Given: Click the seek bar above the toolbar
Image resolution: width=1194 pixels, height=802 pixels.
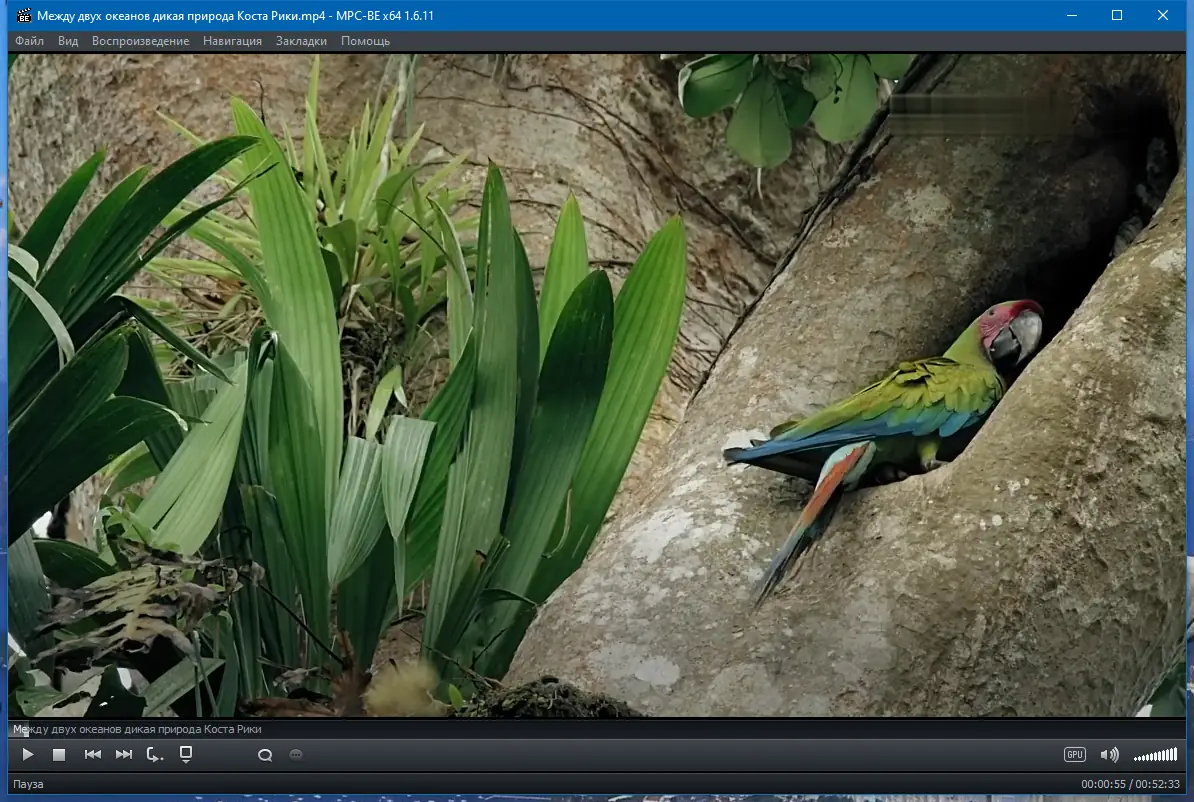Looking at the screenshot, I should pos(597,729).
